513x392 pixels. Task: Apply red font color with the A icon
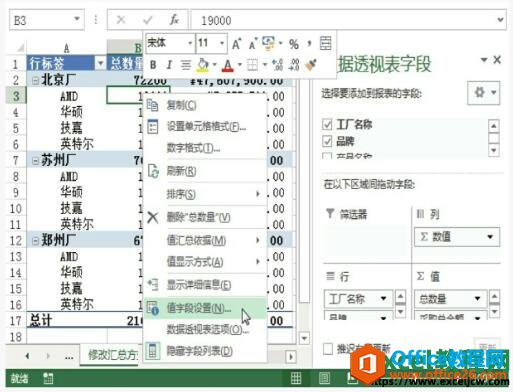pos(228,65)
